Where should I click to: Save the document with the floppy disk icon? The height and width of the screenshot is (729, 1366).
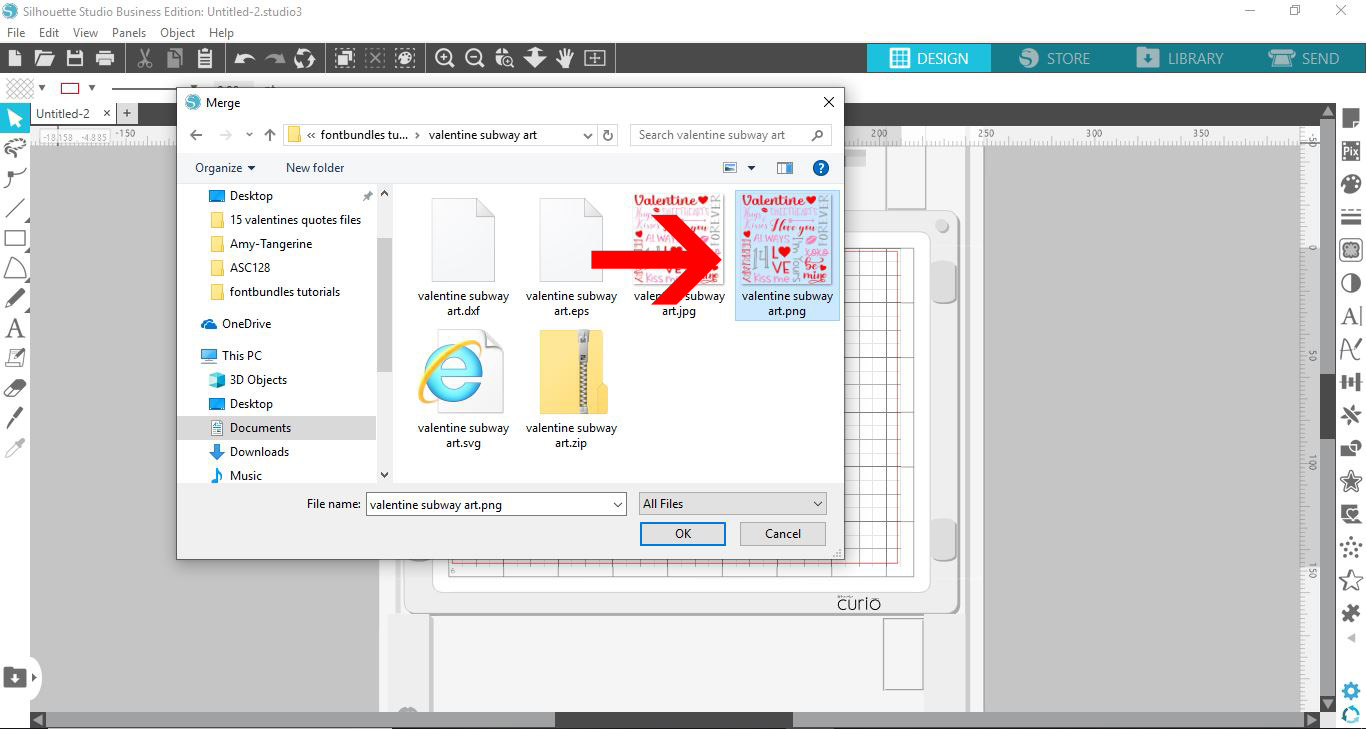(x=75, y=58)
